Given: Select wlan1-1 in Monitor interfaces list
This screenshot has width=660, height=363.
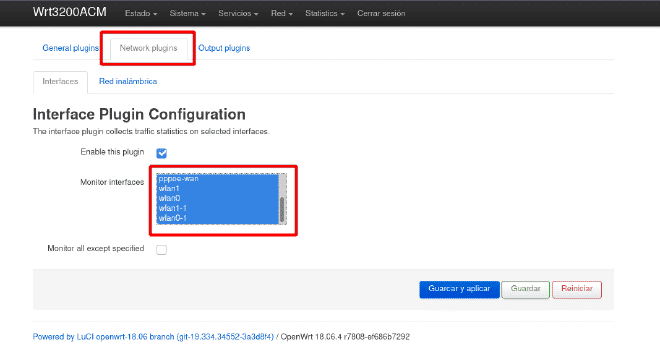Looking at the screenshot, I should click(x=217, y=208).
